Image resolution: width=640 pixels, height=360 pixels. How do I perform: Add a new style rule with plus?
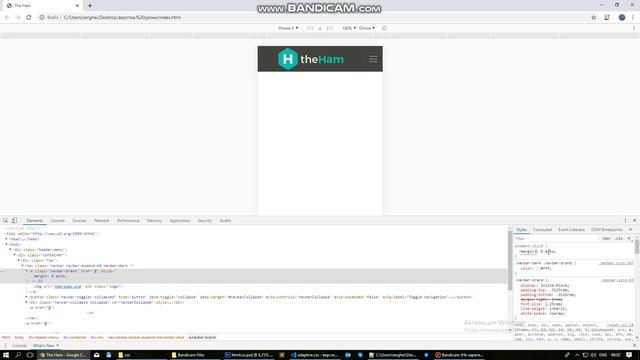point(629,238)
